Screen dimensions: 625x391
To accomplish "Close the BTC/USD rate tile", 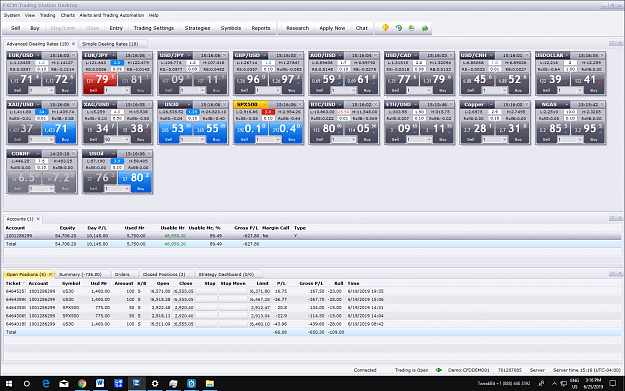I will [375, 104].
